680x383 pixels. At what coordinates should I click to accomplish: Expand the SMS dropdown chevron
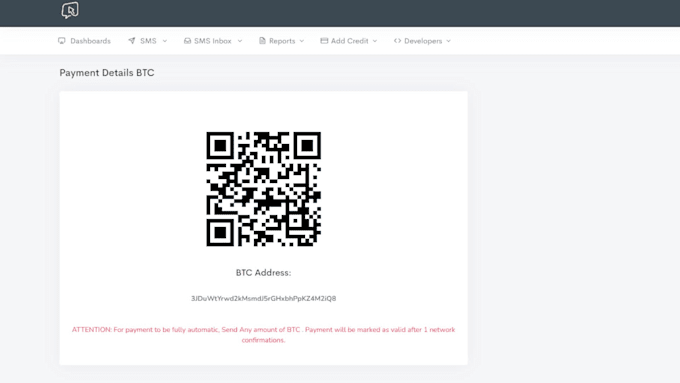point(165,41)
